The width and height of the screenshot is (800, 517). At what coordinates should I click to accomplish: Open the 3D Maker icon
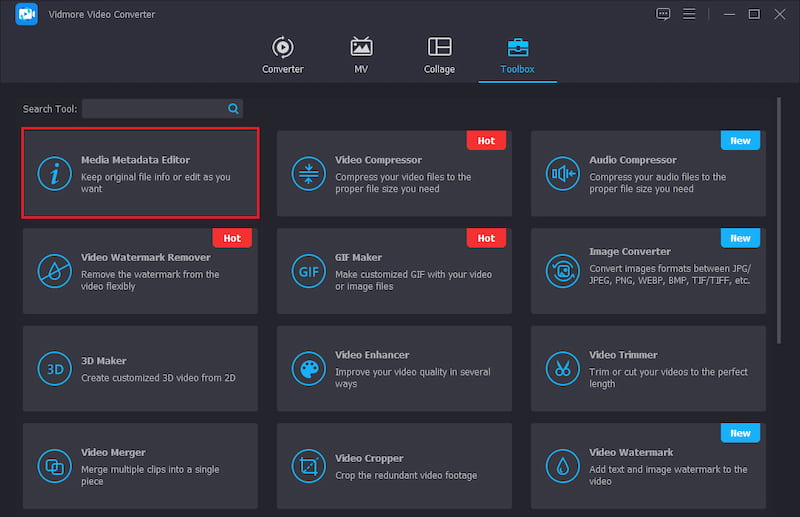pyautogui.click(x=54, y=368)
